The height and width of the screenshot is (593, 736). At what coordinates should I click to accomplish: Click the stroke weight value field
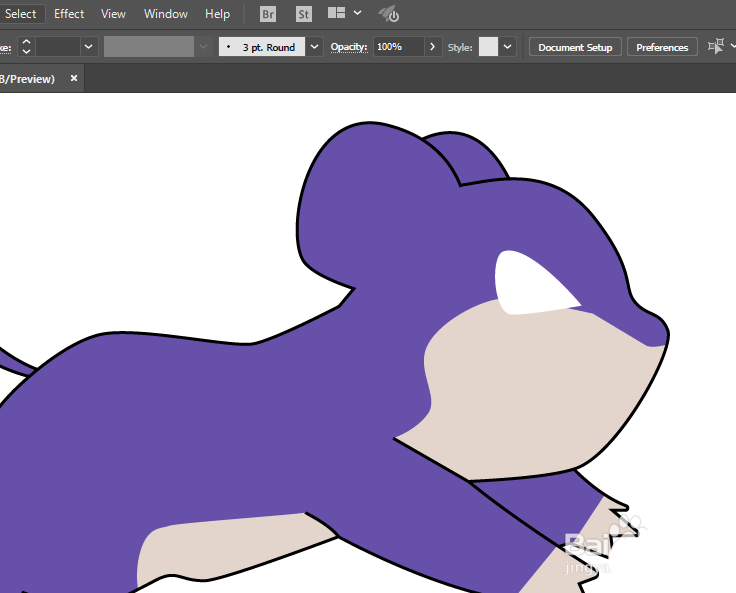(58, 47)
